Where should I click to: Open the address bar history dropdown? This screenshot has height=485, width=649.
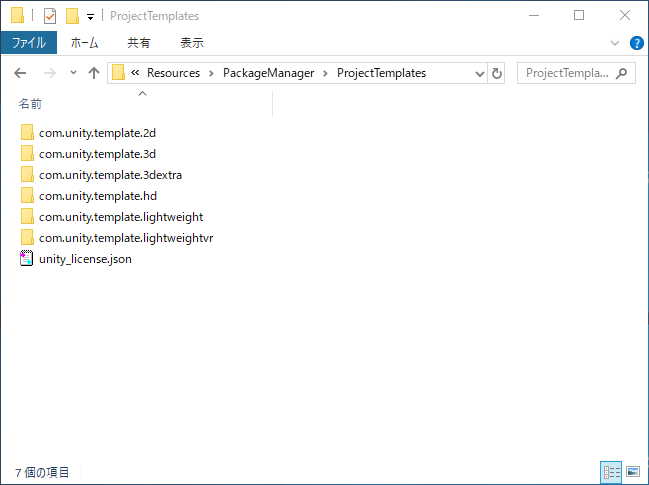(x=480, y=74)
